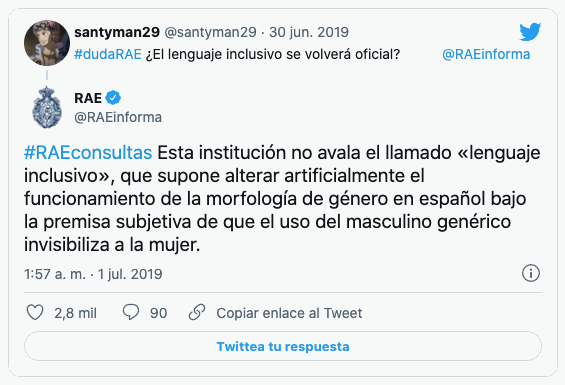Viewport: 565px width, 385px height.
Task: Click the @santyman29 handle
Action: pyautogui.click(x=210, y=32)
